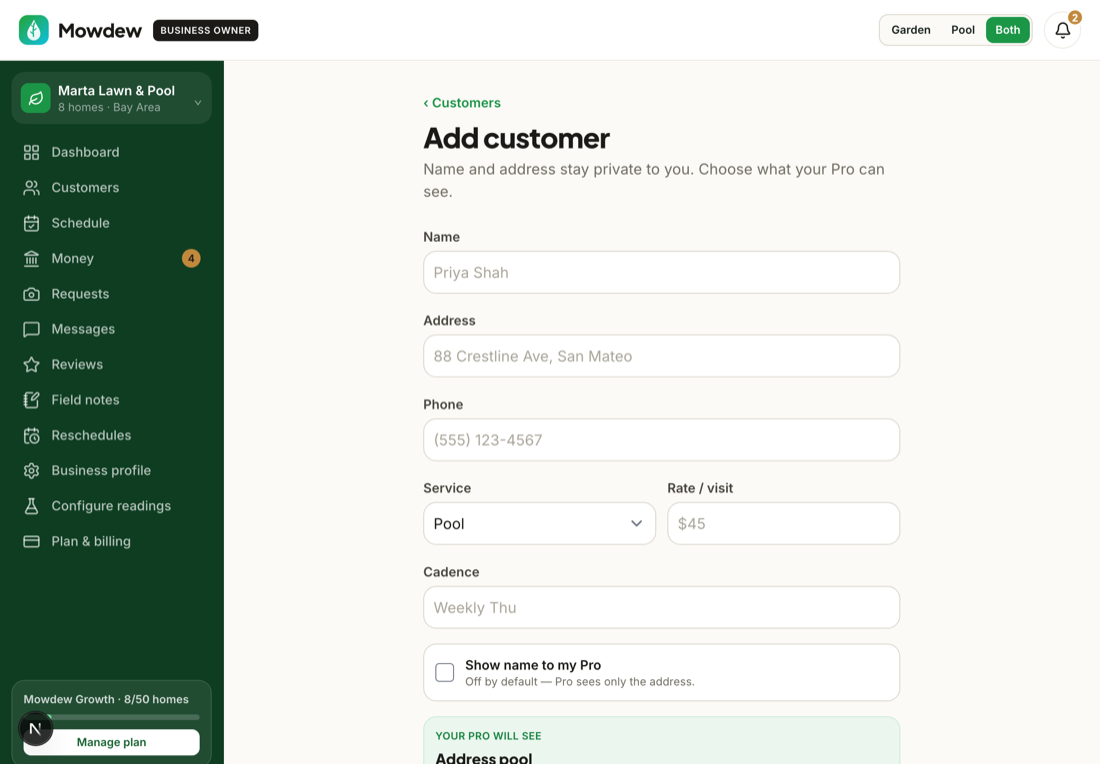Click the Dashboard grid icon
The width and height of the screenshot is (1100, 764).
(32, 152)
